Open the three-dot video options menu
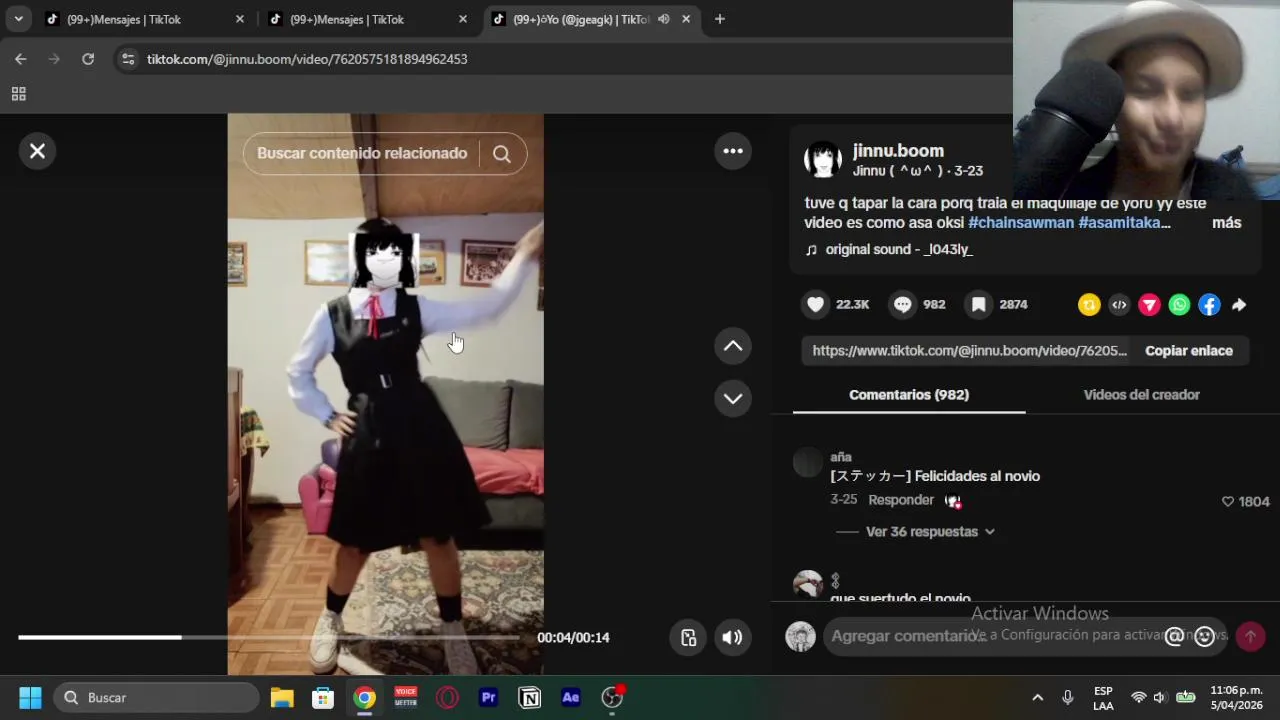This screenshot has height=720, width=1280. tap(733, 151)
